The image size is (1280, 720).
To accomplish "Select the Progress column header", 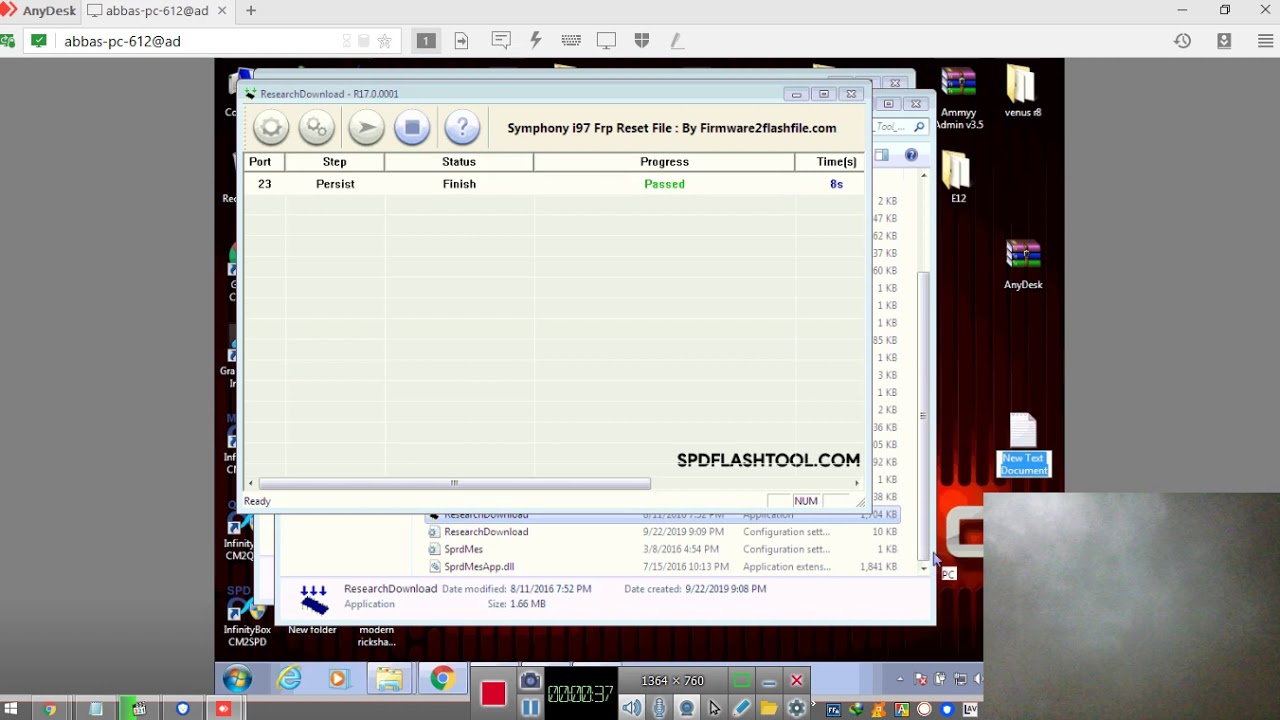I will pos(664,162).
